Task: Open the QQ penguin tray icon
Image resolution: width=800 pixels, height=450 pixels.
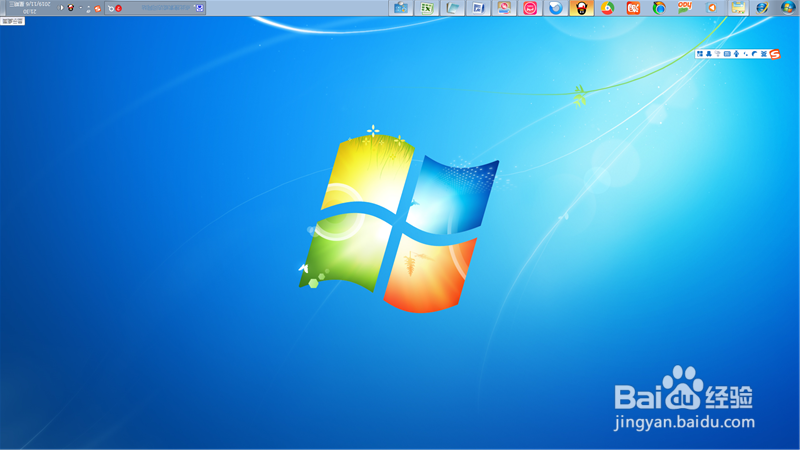Action: pos(70,8)
